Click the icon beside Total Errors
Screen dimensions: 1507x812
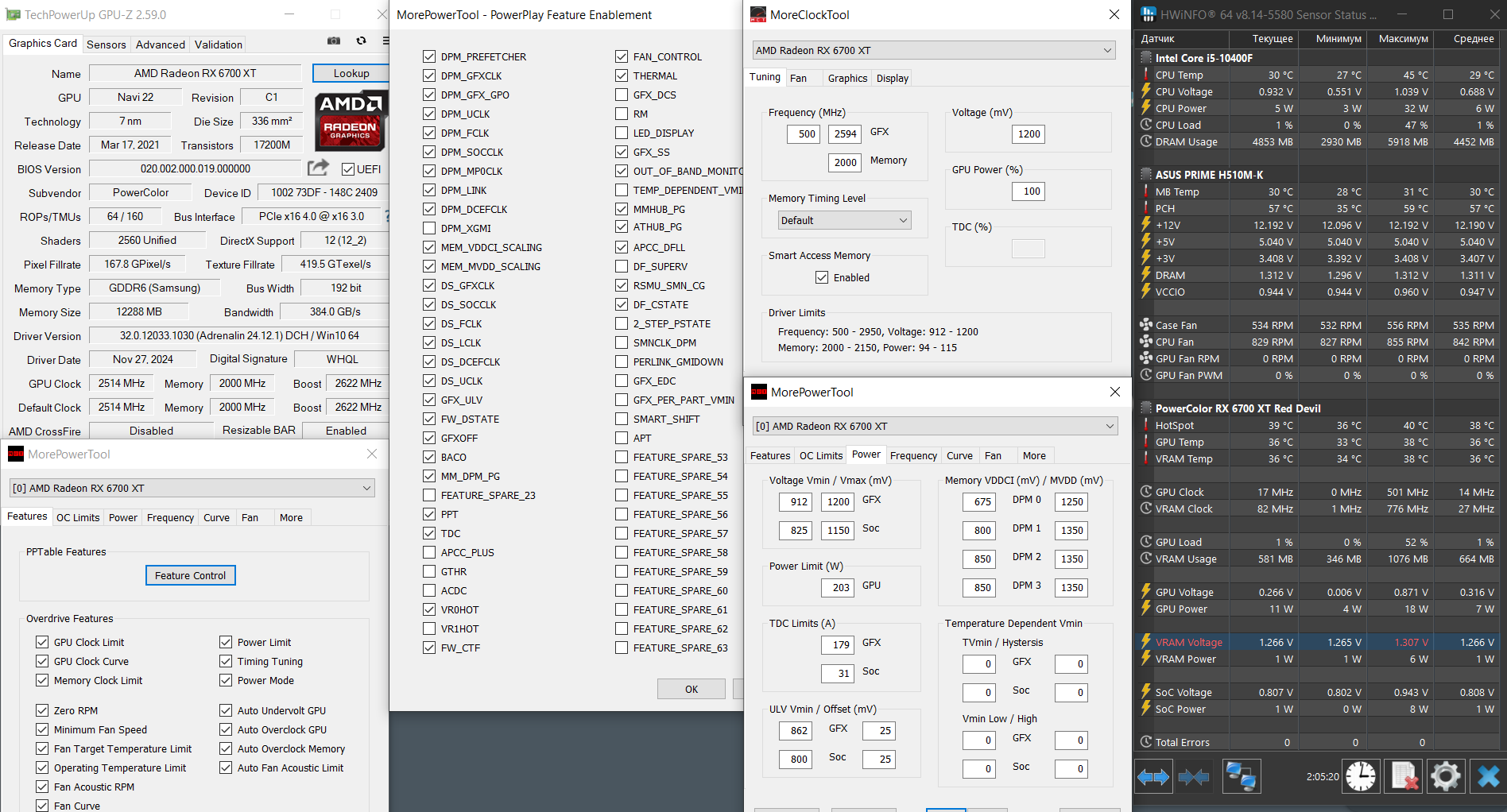(x=1146, y=742)
